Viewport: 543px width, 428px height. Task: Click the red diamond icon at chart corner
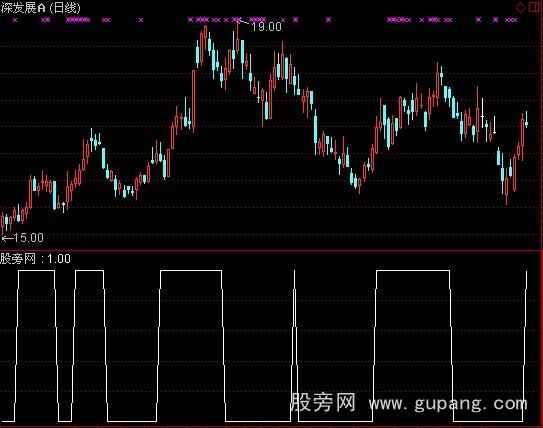point(520,7)
